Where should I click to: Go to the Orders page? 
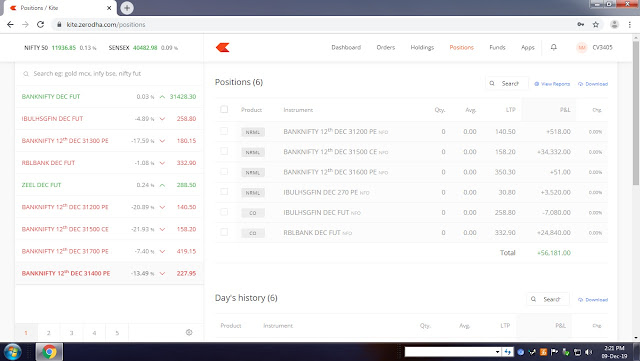coord(386,47)
